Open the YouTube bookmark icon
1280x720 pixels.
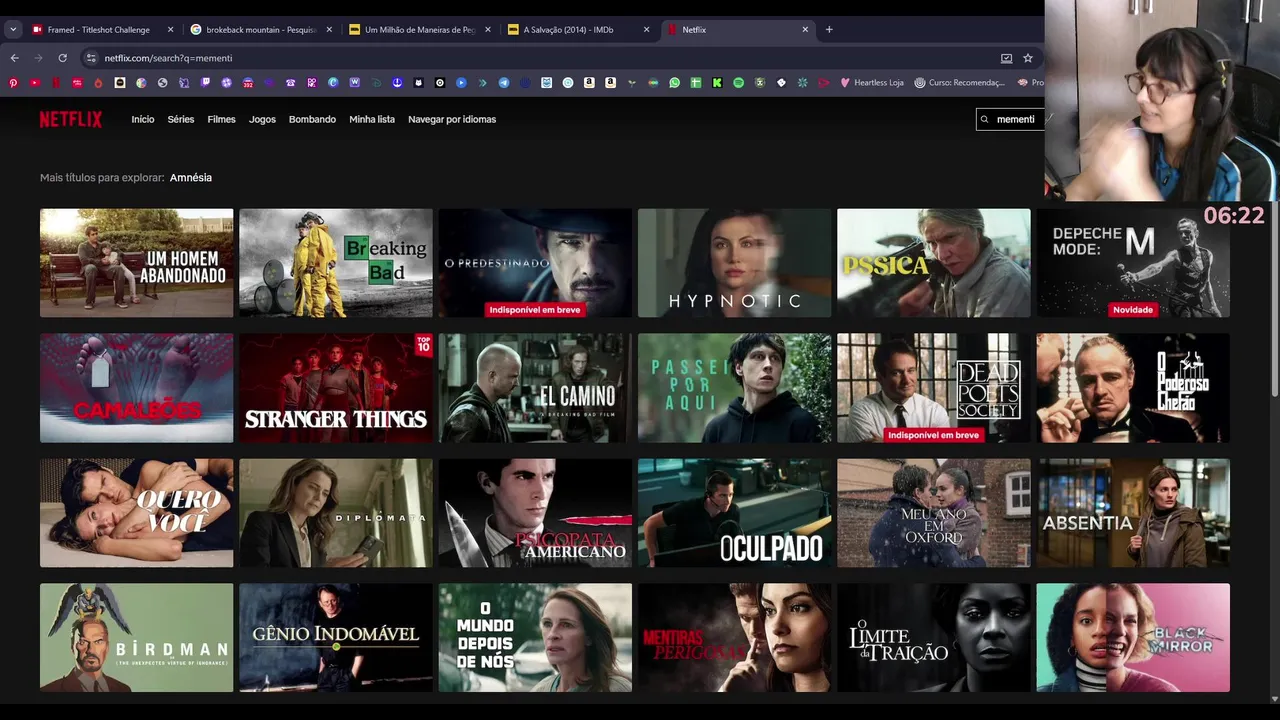[x=34, y=83]
